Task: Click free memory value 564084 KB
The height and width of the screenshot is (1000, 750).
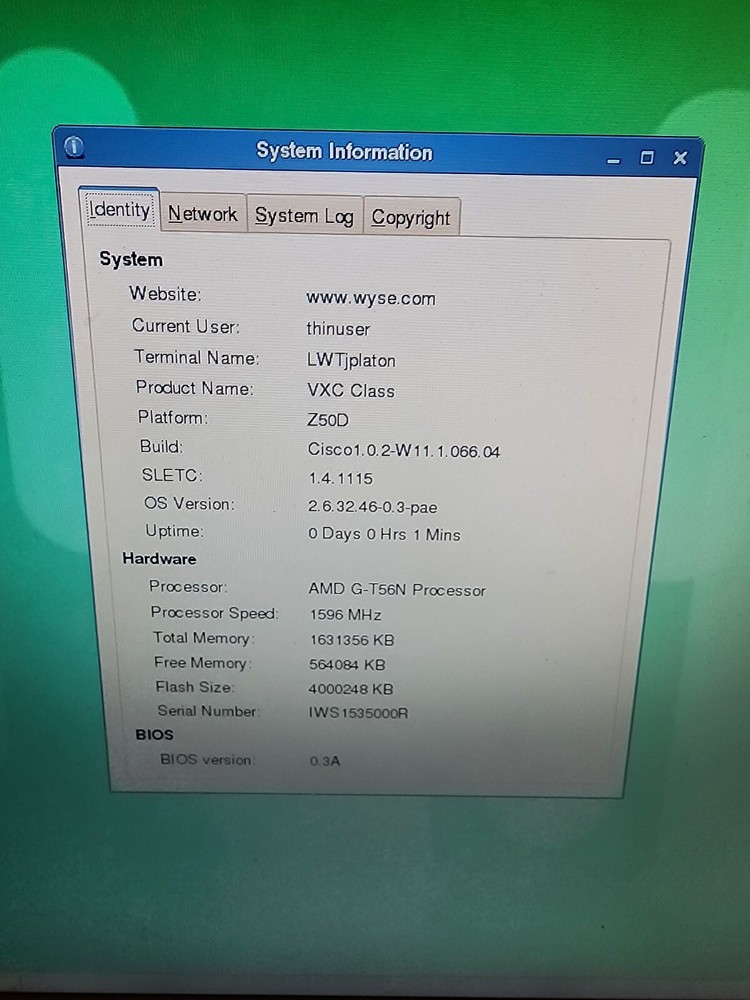Action: click(347, 665)
